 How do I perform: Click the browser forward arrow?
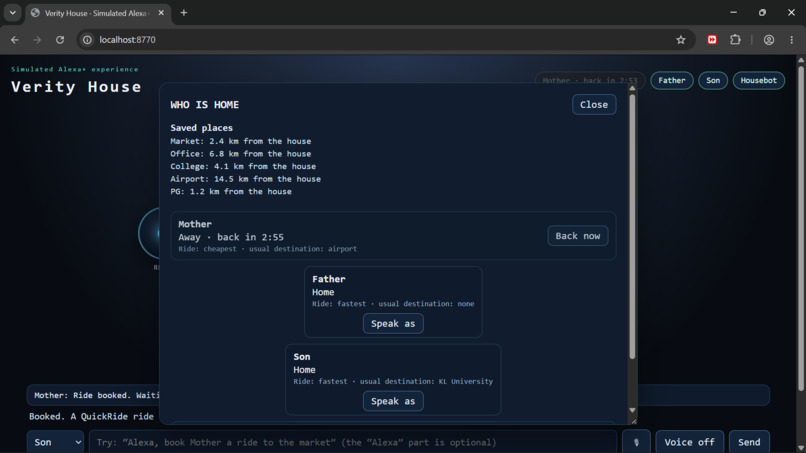[37, 40]
